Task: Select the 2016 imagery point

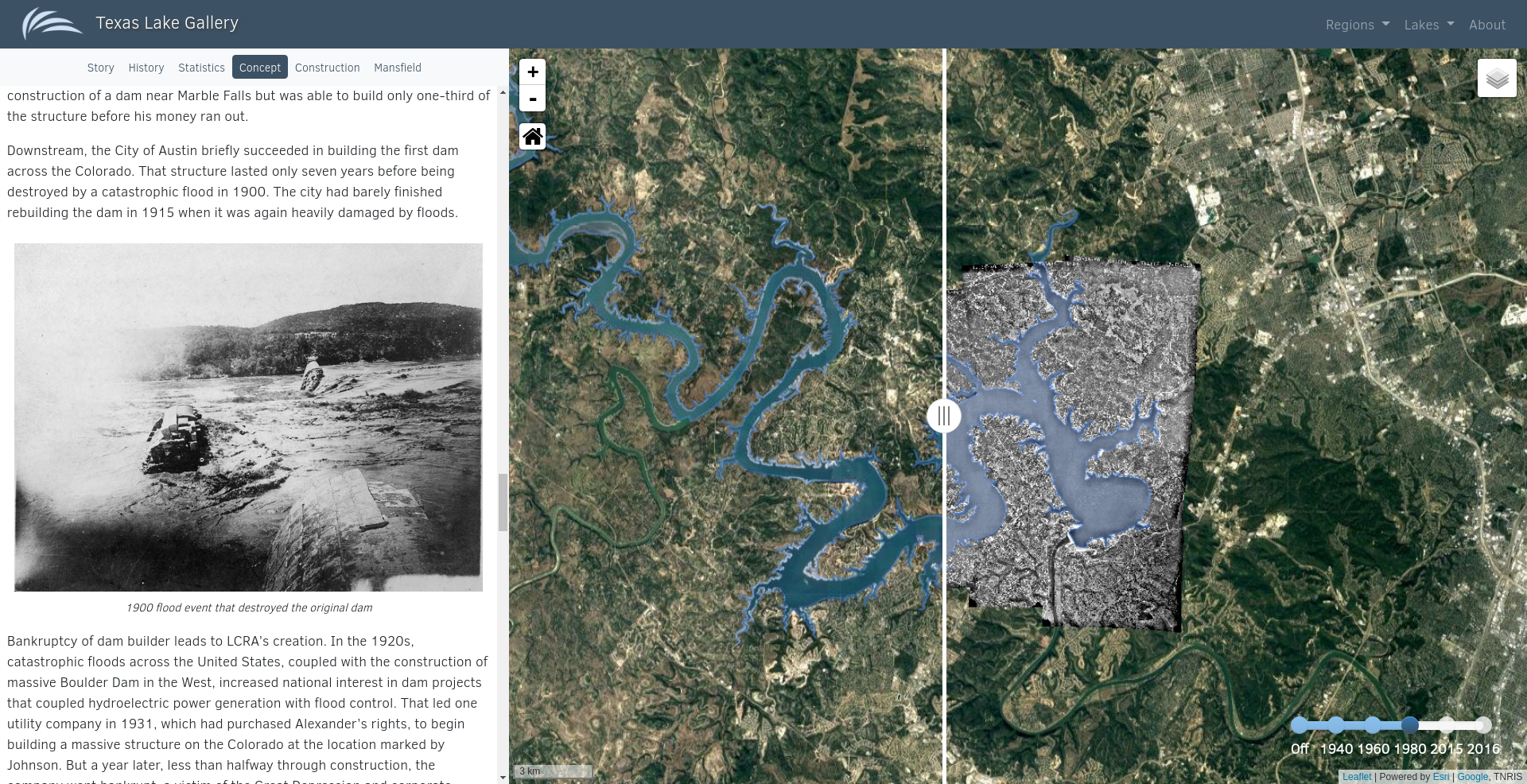Action: (x=1483, y=725)
